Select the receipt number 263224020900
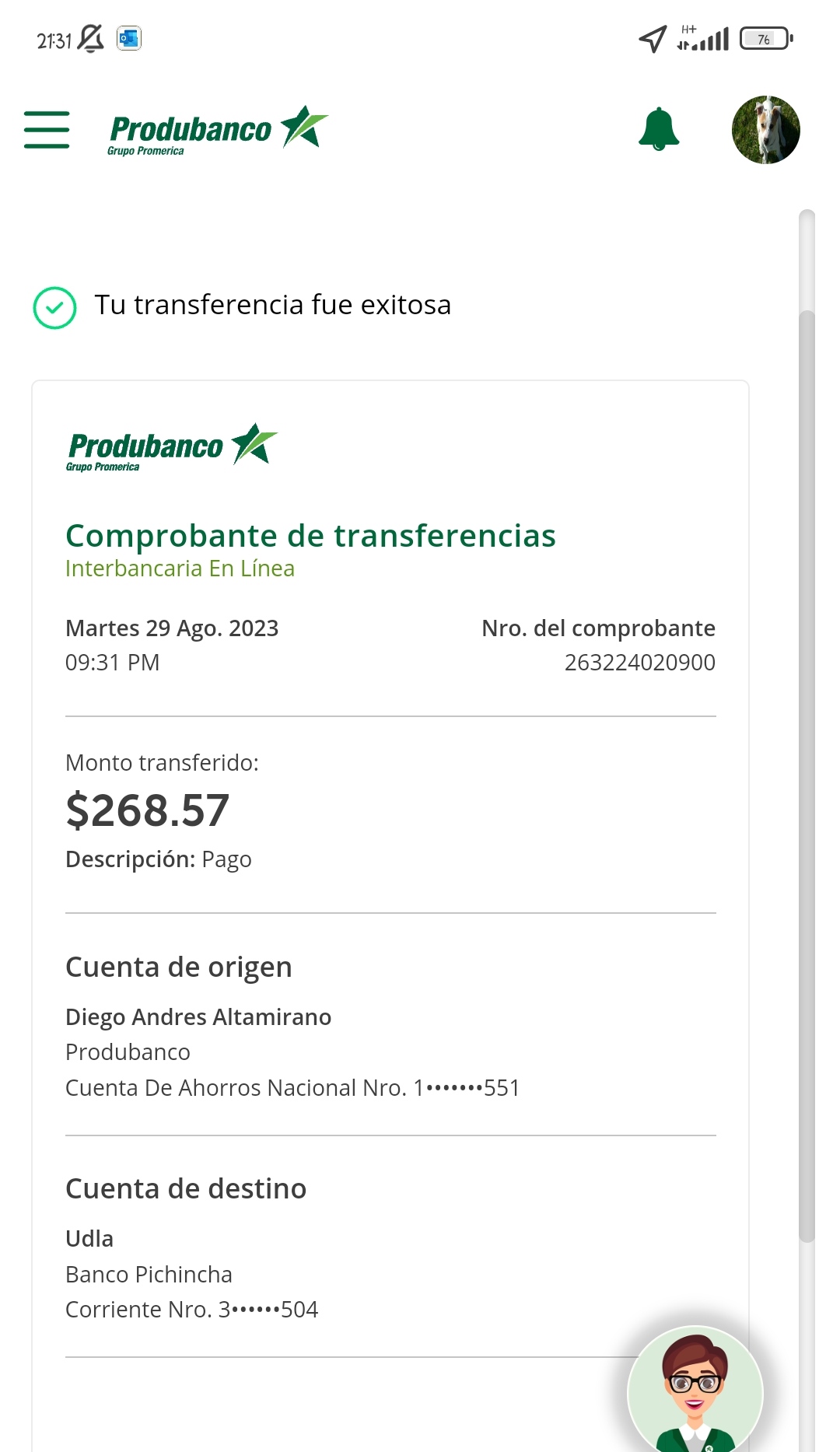The width and height of the screenshot is (840, 1452). click(639, 663)
